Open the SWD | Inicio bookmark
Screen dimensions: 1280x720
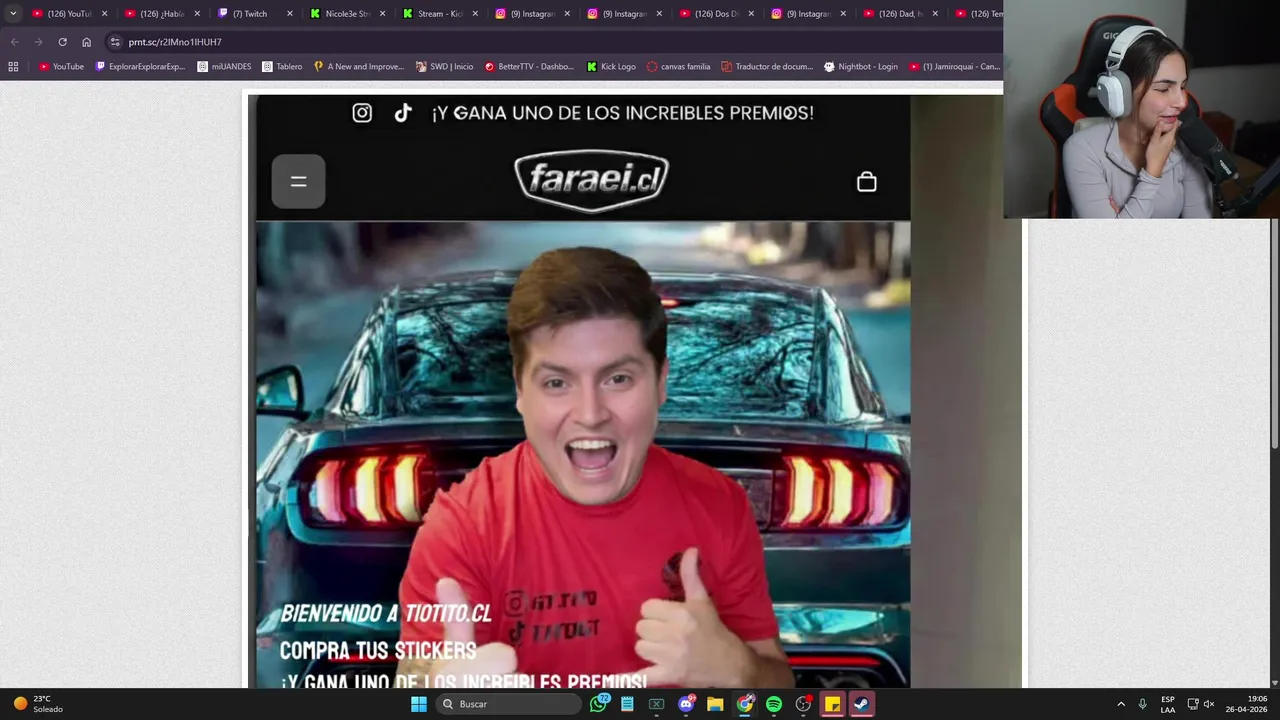(x=444, y=67)
